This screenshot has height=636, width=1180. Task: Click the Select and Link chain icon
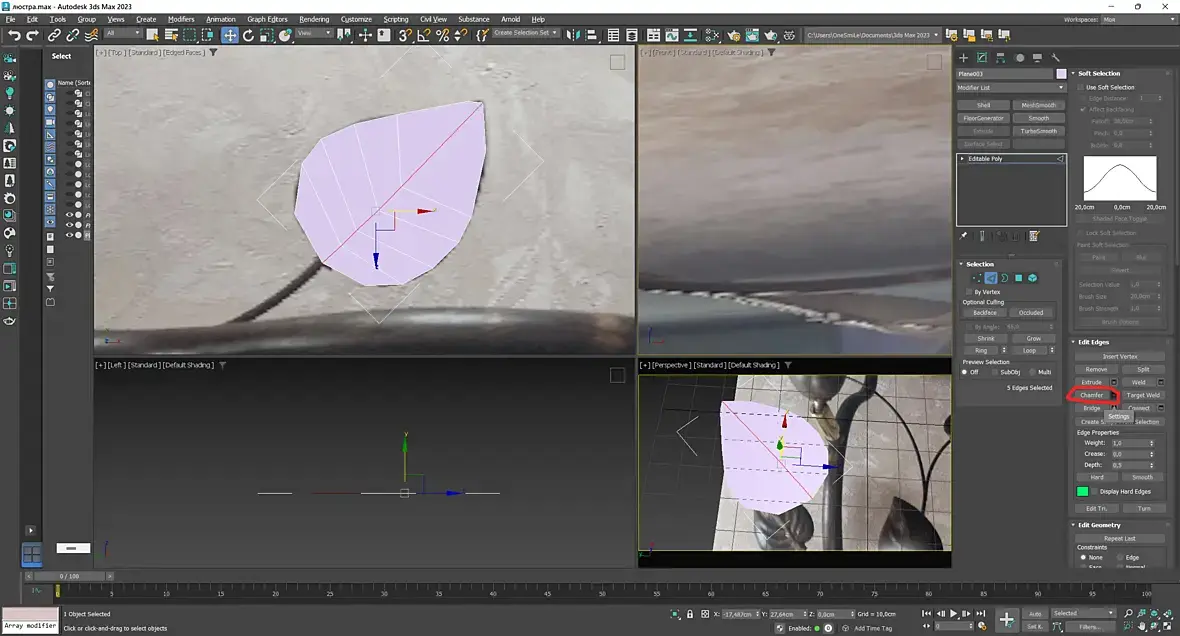[x=54, y=35]
